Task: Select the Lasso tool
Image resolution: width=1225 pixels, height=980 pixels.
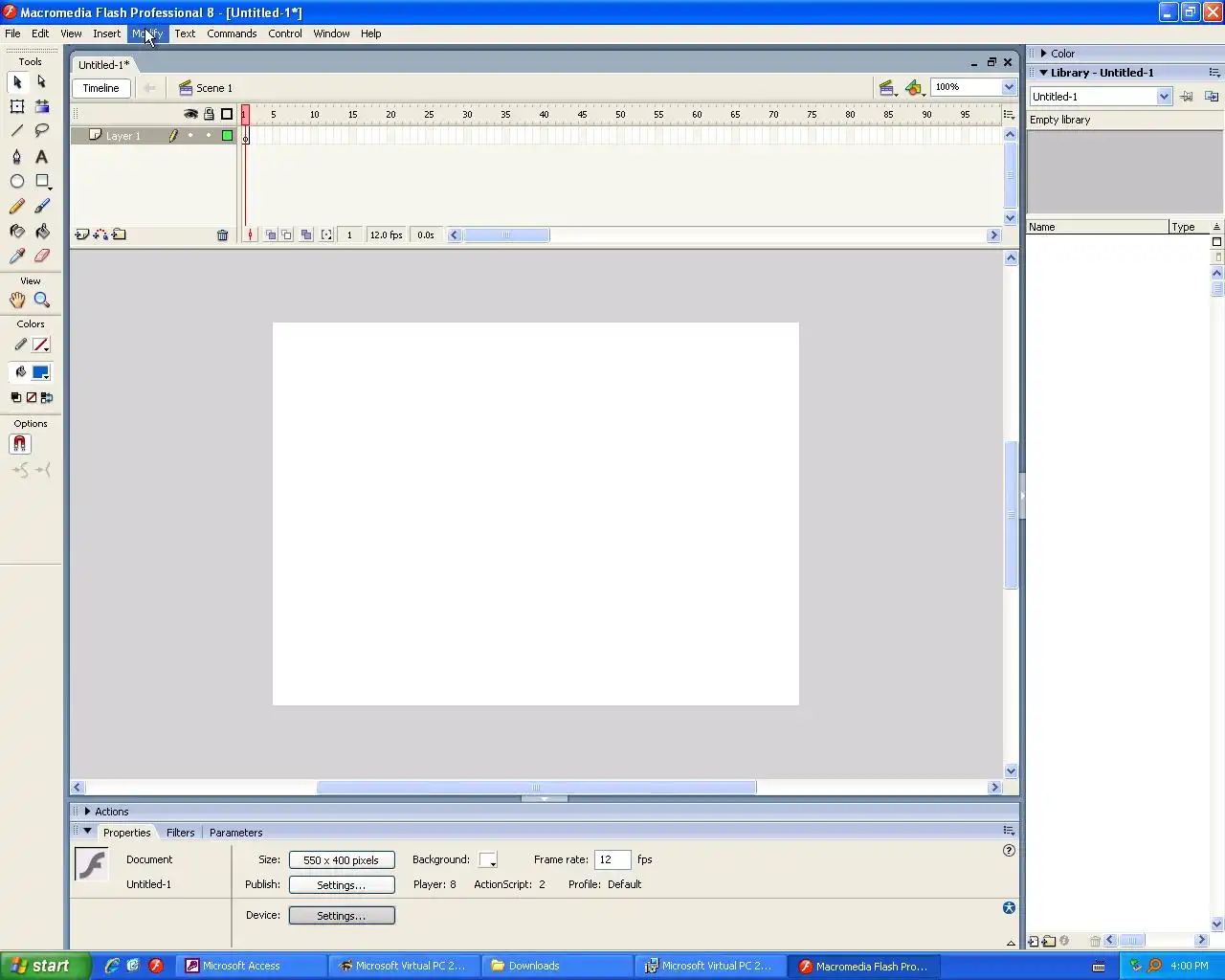Action: 42,131
